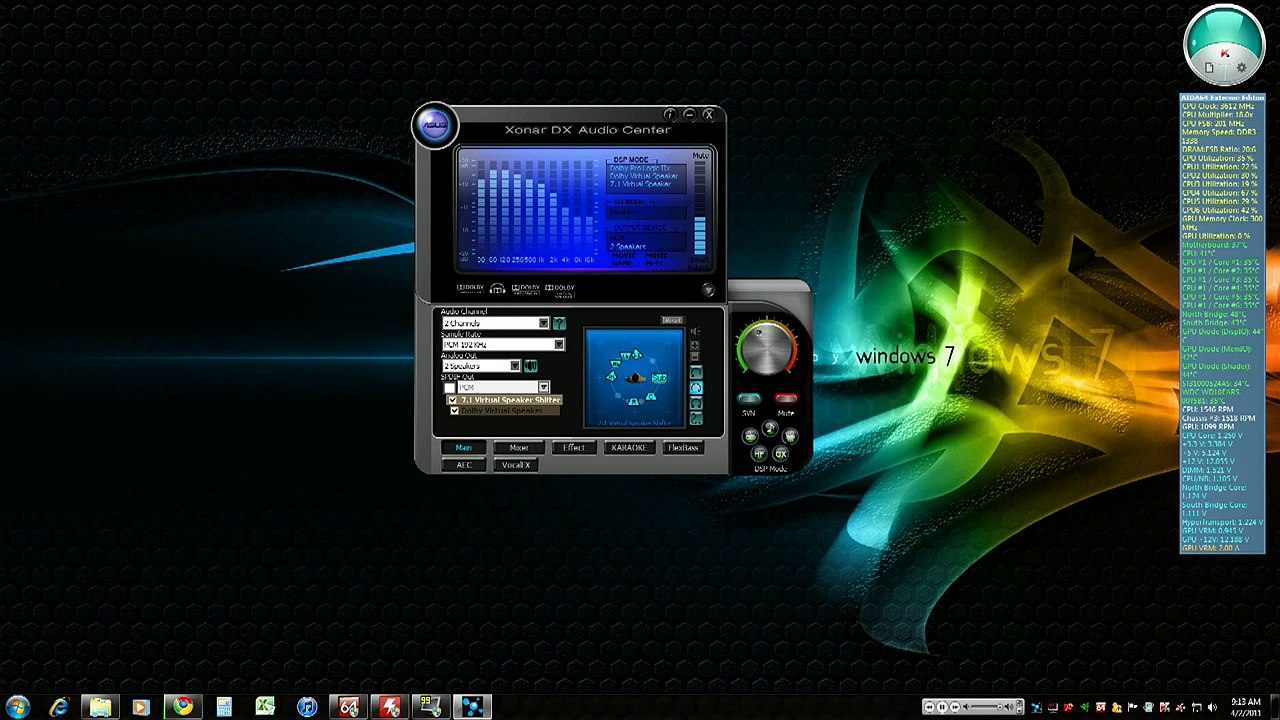Select the first rotation mode icon
Viewport: 1280px width, 720px height.
696,373
